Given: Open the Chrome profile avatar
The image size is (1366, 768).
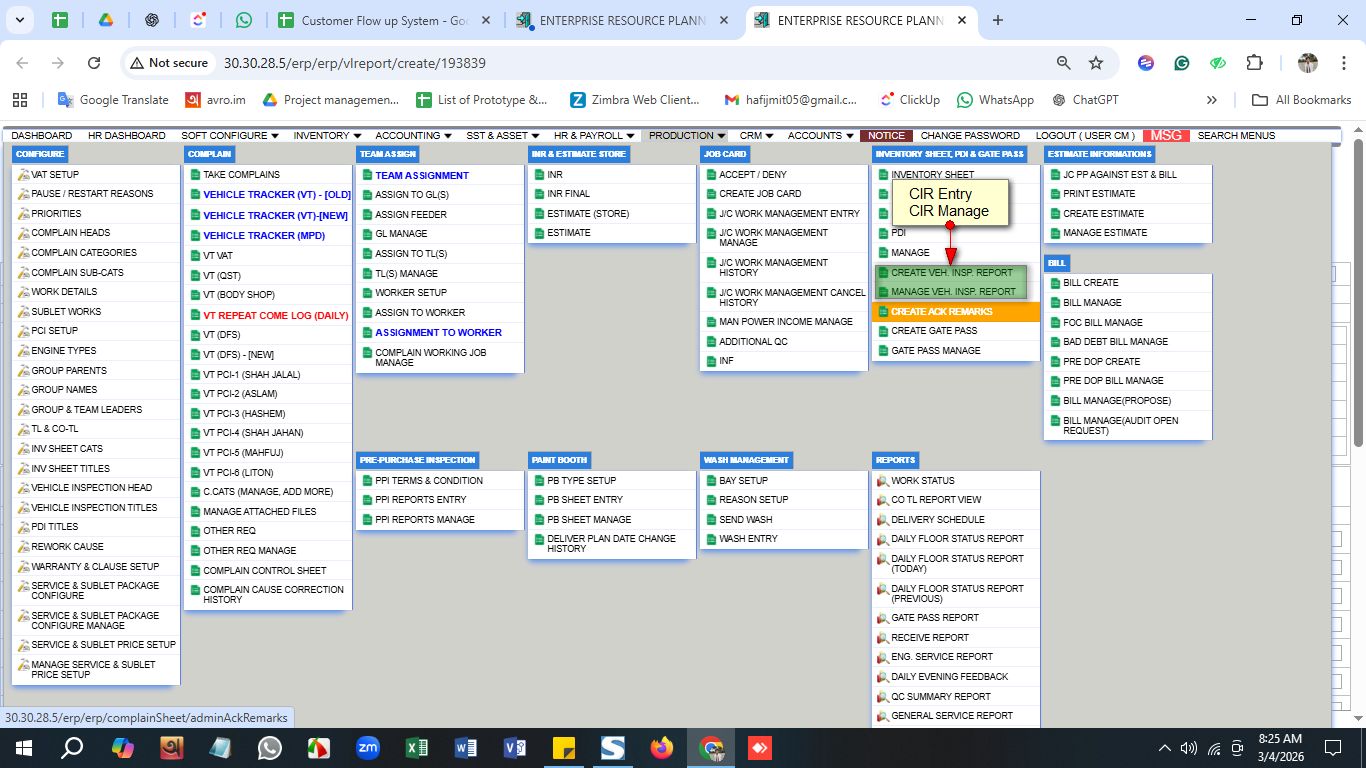Looking at the screenshot, I should coord(1308,63).
